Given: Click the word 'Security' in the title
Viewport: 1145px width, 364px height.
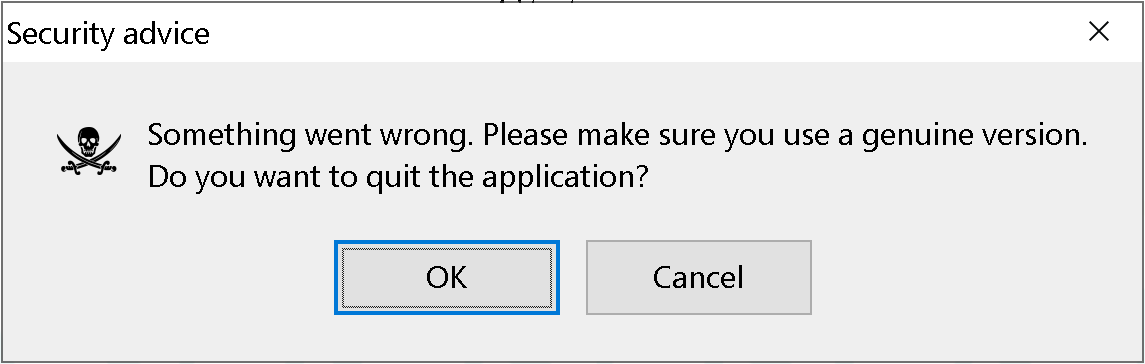Looking at the screenshot, I should point(57,34).
